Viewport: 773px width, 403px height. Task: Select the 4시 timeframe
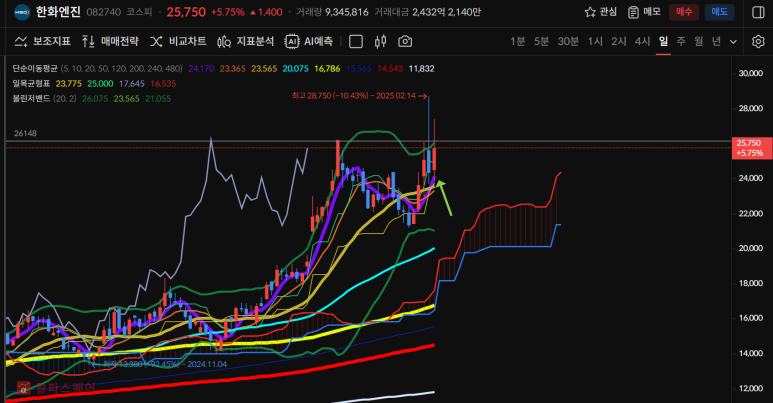[x=642, y=41]
